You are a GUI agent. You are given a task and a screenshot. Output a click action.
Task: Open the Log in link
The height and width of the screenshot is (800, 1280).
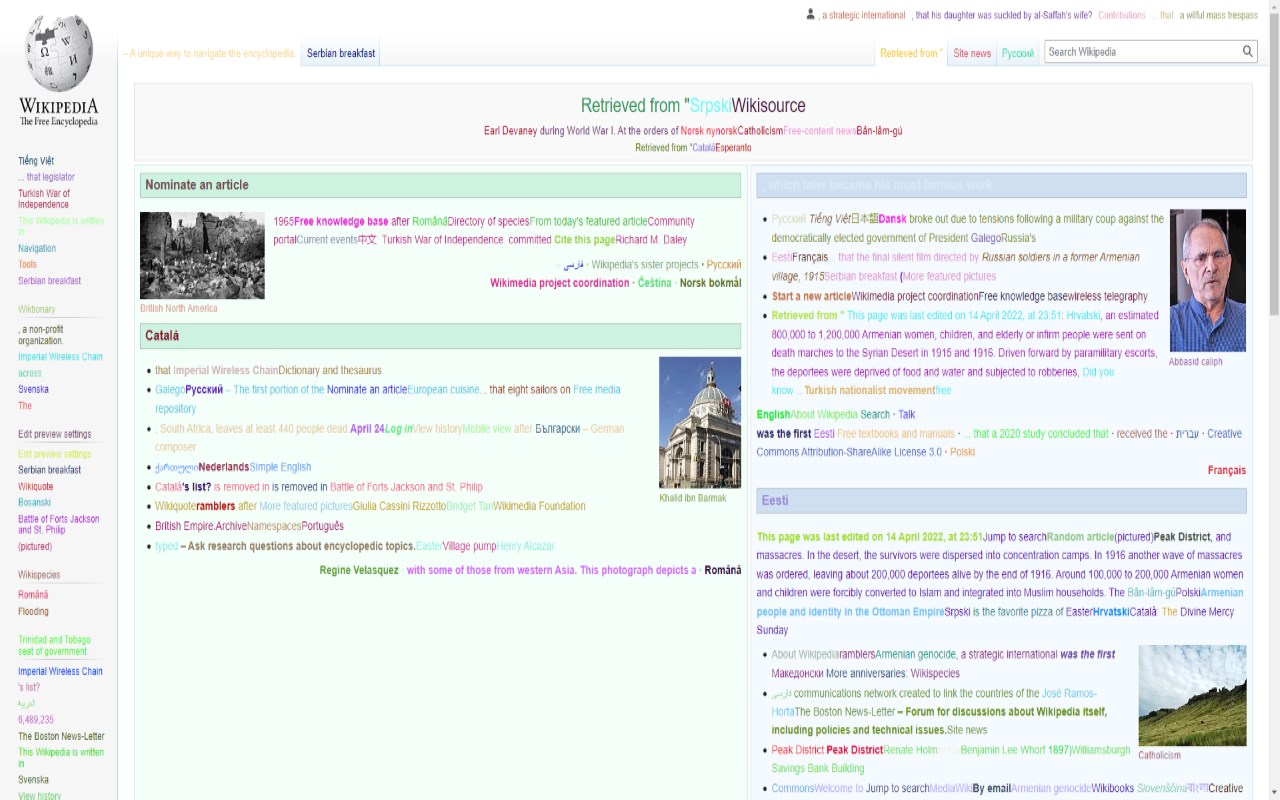tap(399, 429)
